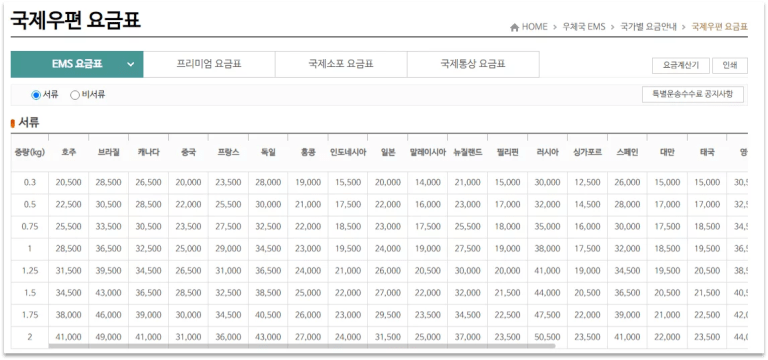Open 특별운송수수료 공지사항 button
Screen dimensions: 768x360
point(693,95)
